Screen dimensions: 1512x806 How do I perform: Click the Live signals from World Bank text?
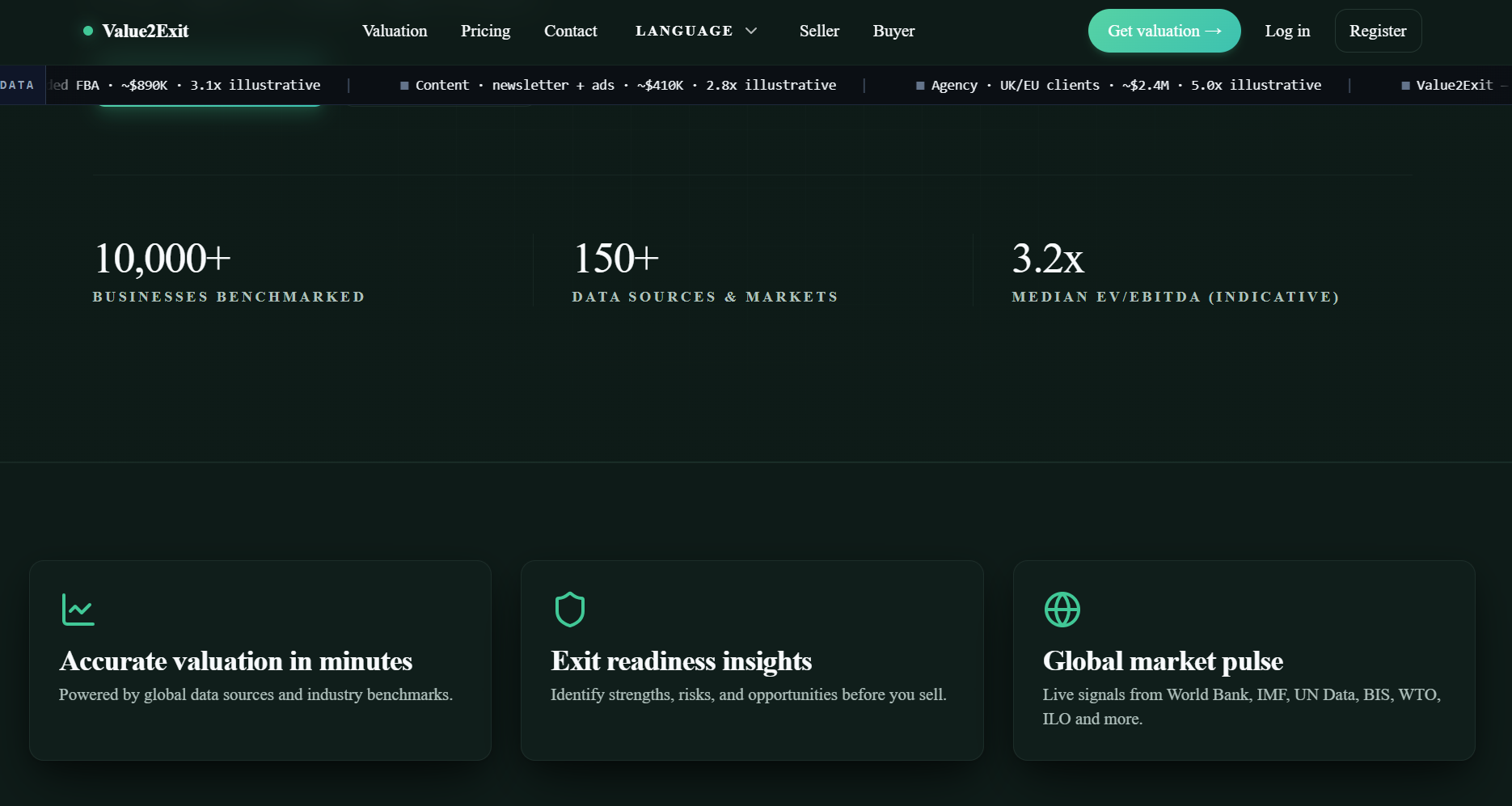pos(1242,707)
